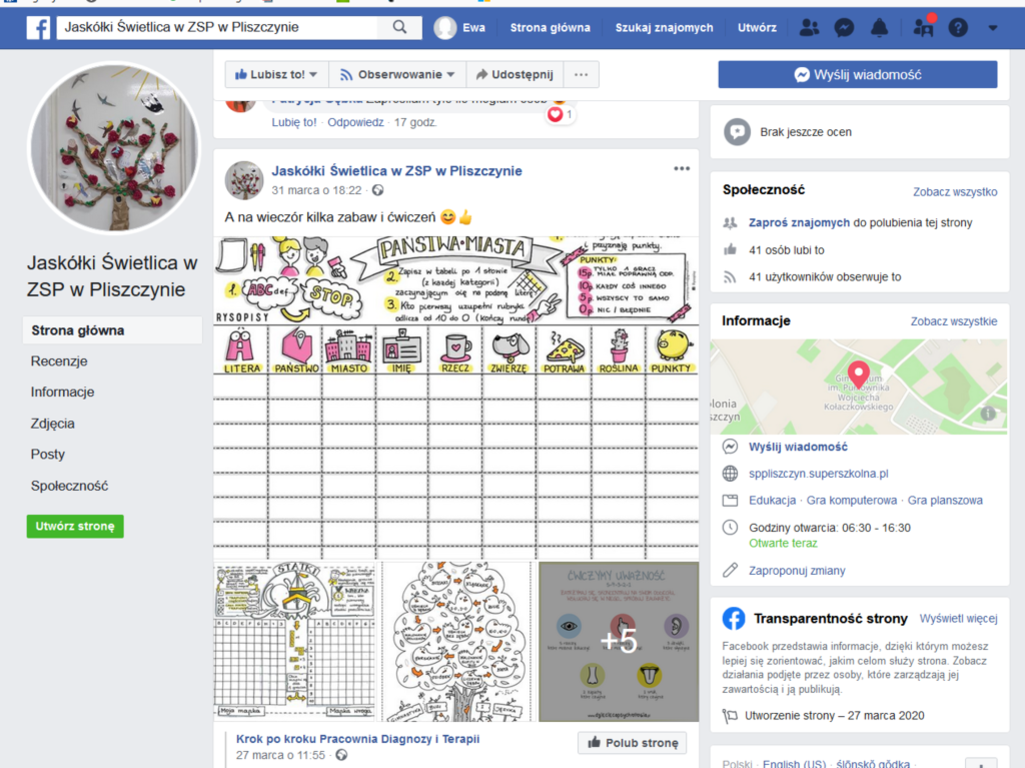Screen dimensions: 1025x768
Task: Click the icon with the red notification dot
Action: 924,27
